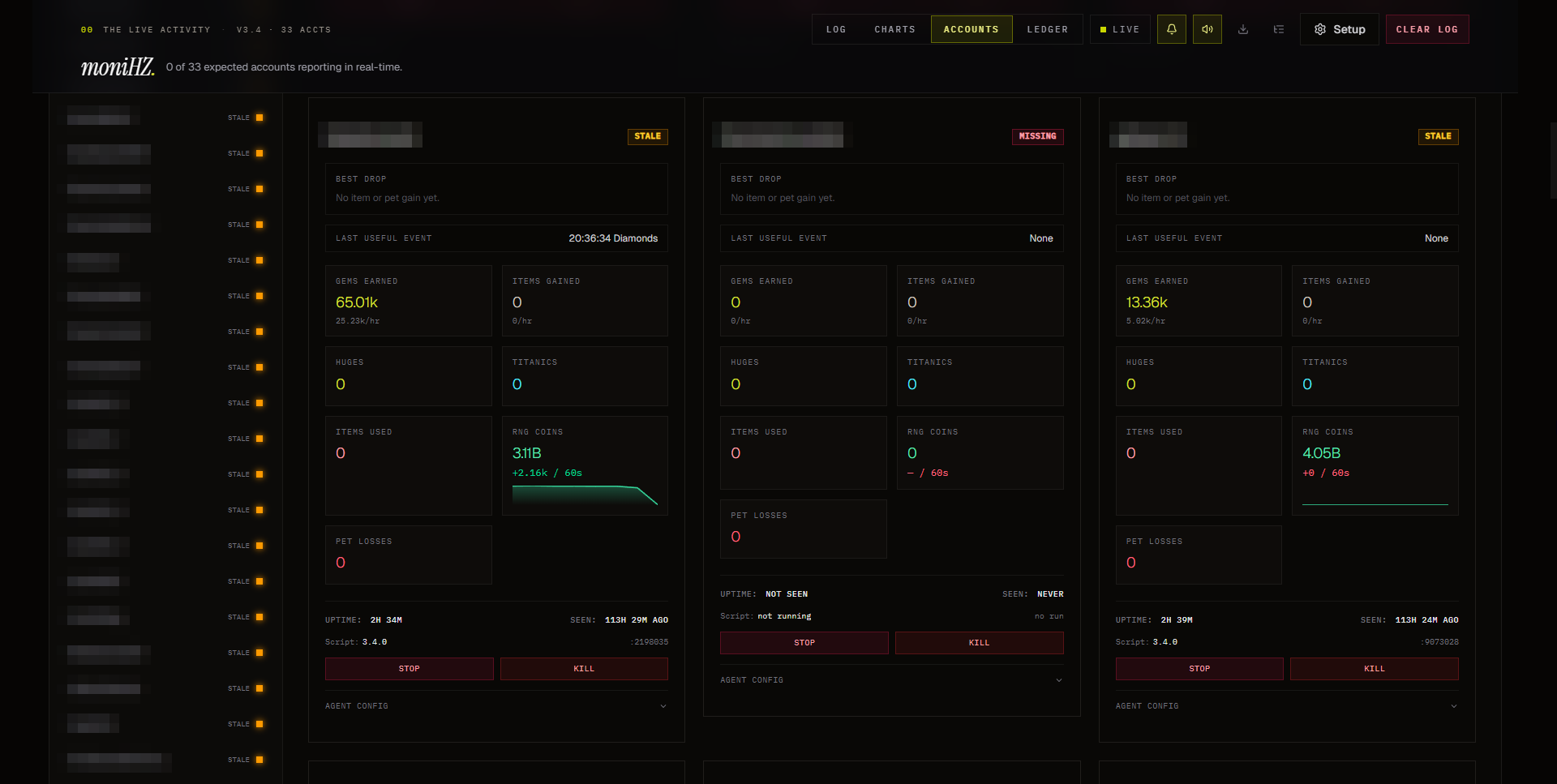
Task: Click the MISSING status badge
Action: (x=1037, y=136)
